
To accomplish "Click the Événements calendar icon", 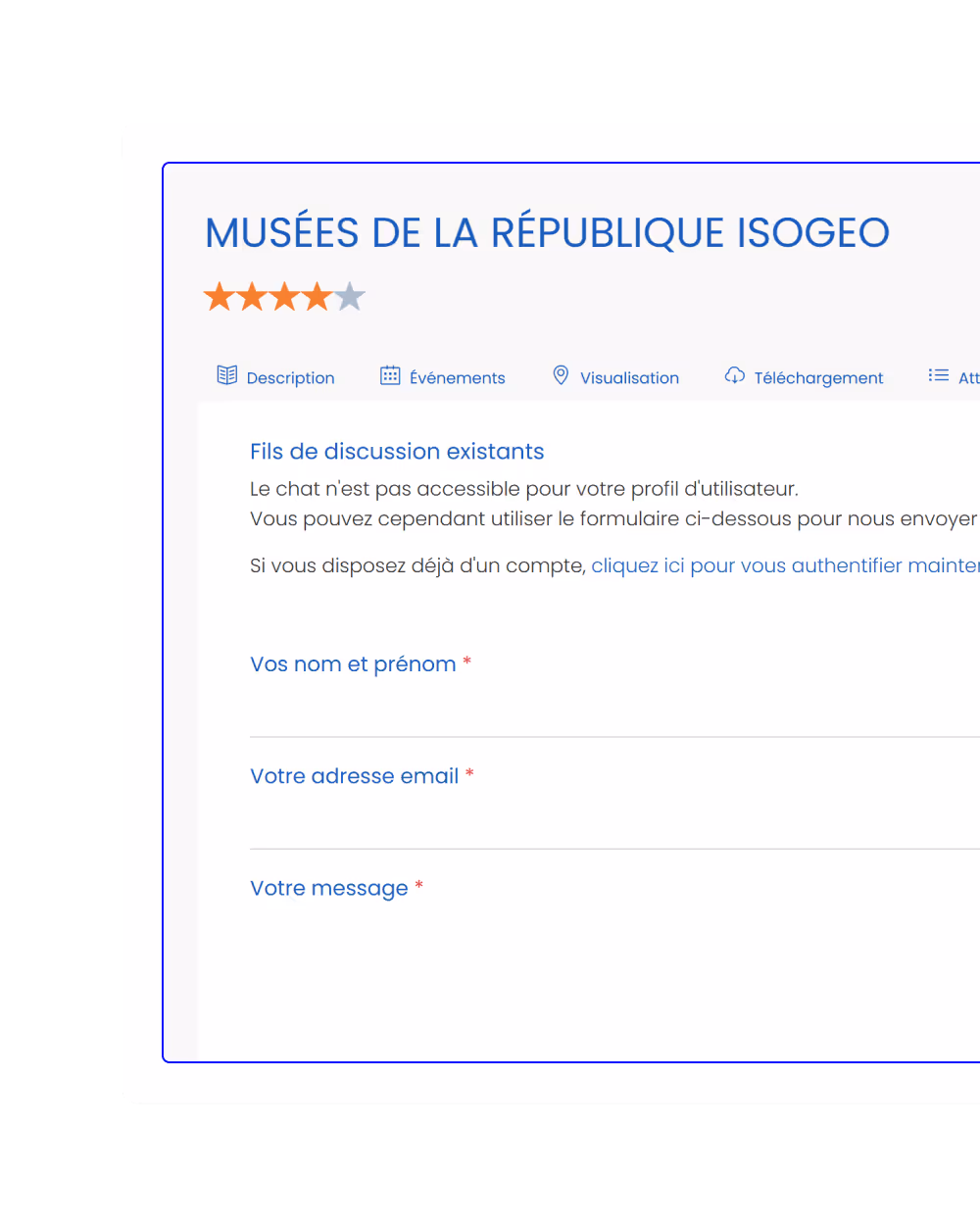I will pyautogui.click(x=390, y=374).
